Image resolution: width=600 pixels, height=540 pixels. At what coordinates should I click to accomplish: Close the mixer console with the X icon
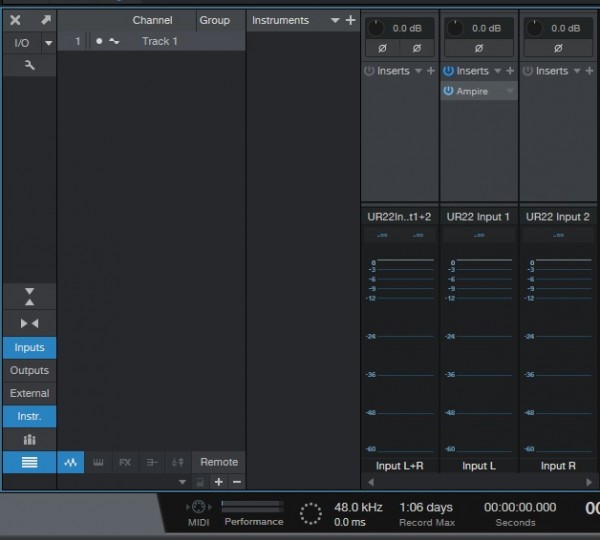click(15, 20)
